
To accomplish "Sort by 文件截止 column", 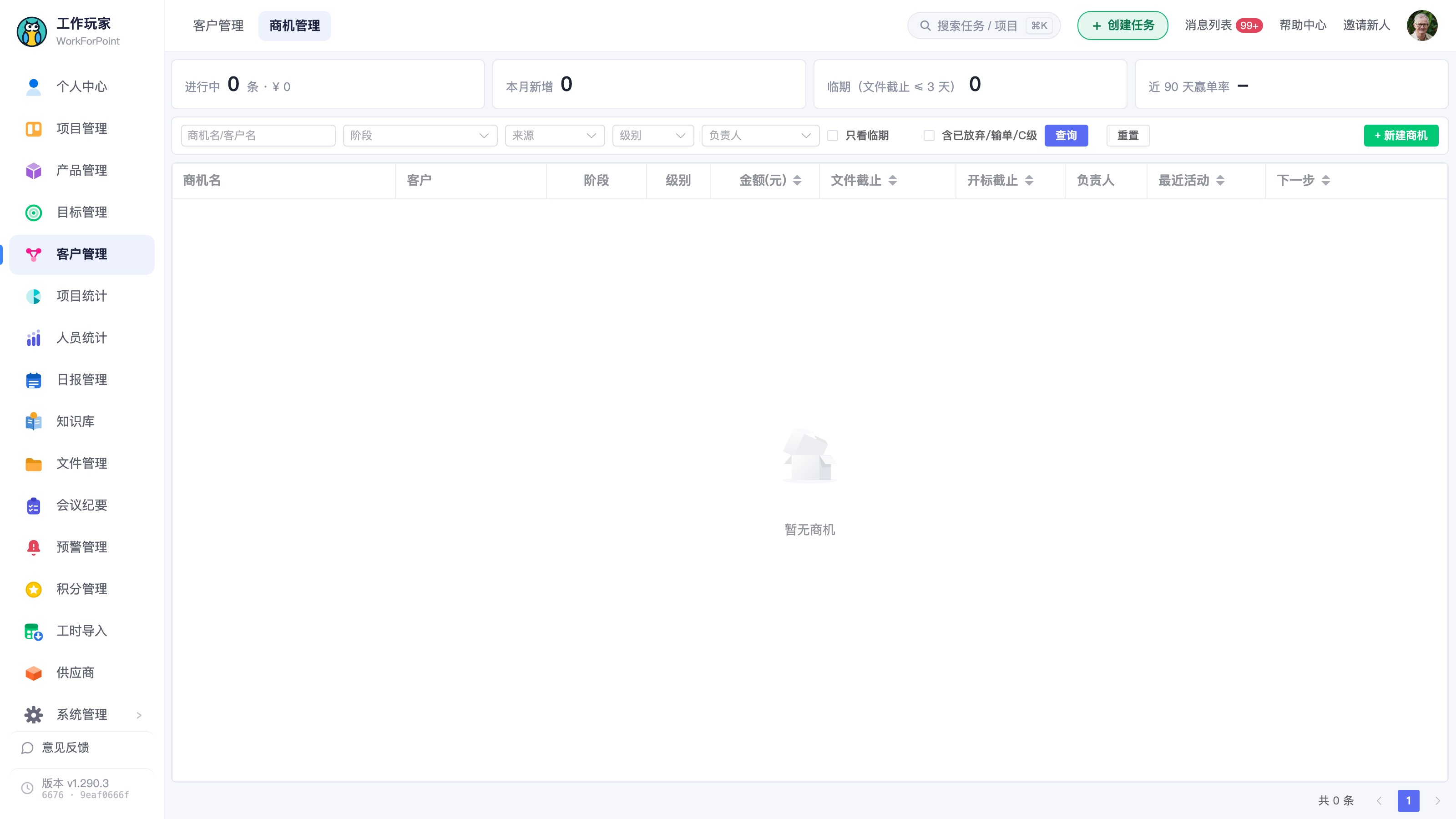I will [892, 180].
